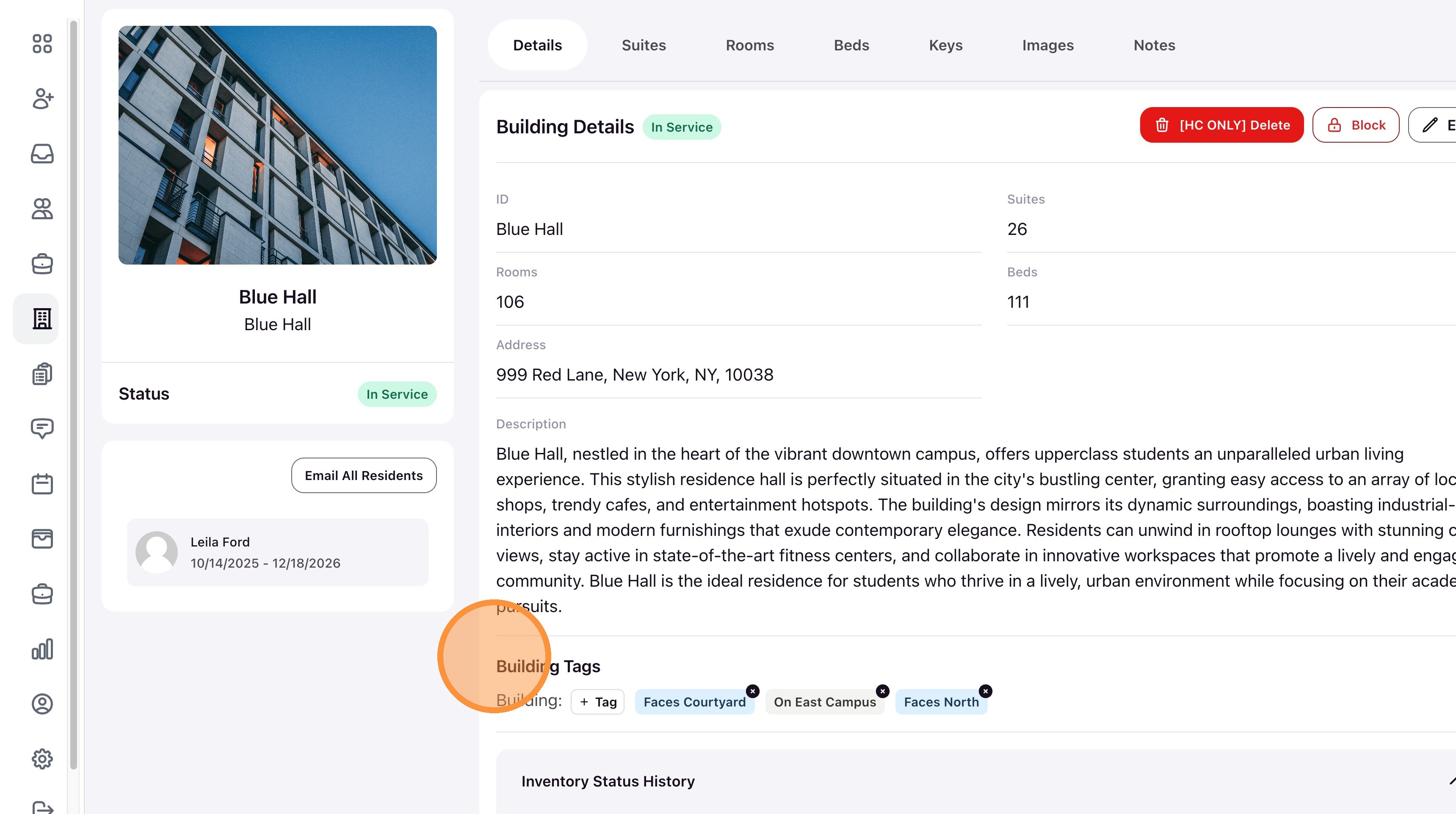The image size is (1456, 814).
Task: Click the Block button
Action: 1355,125
